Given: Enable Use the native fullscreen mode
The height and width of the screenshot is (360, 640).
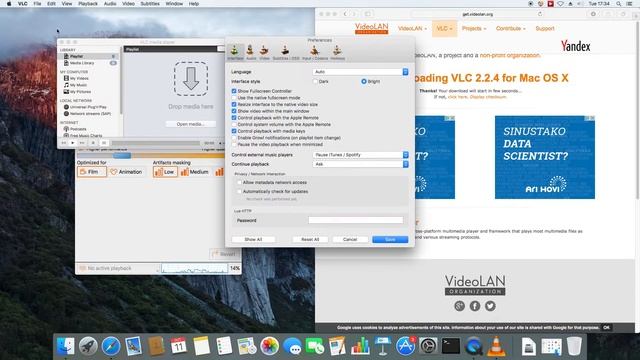Looking at the screenshot, I should click(x=234, y=98).
